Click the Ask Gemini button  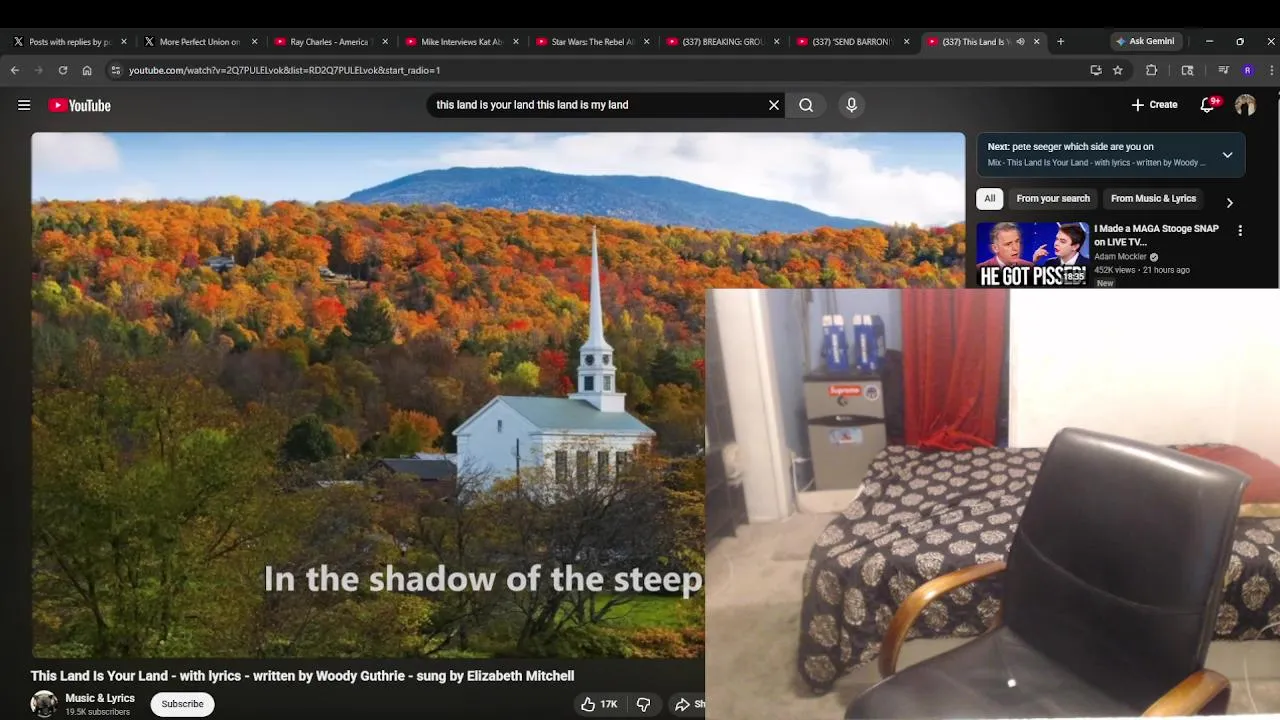point(1145,41)
